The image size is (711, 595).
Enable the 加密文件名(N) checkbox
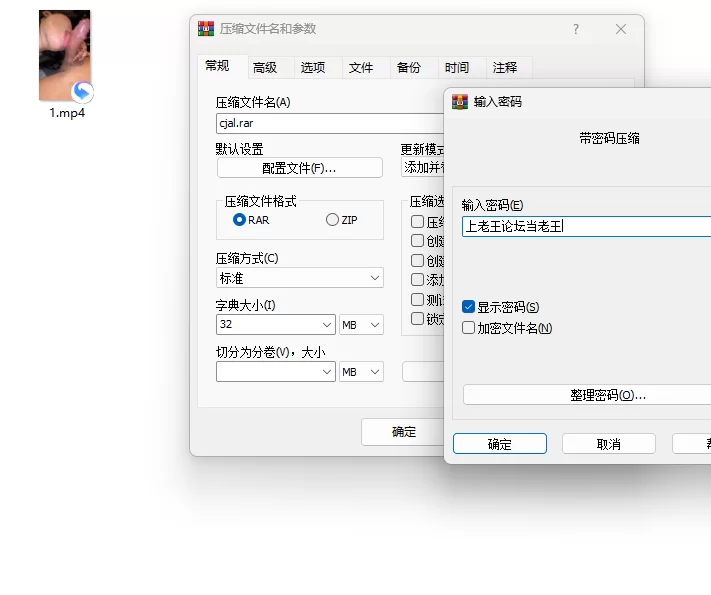point(468,328)
